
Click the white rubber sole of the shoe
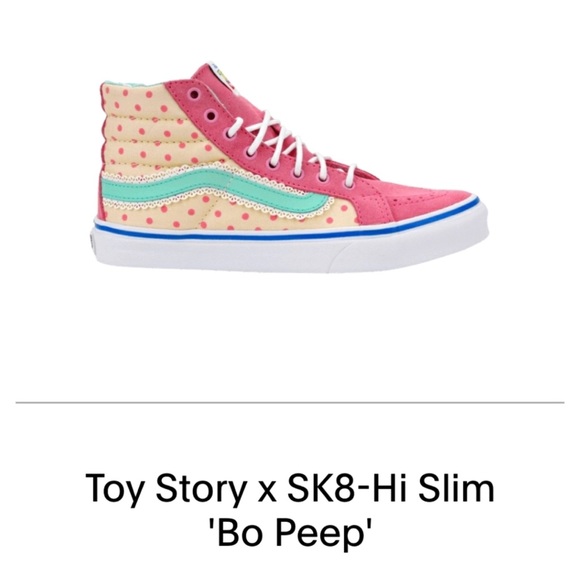290,255
